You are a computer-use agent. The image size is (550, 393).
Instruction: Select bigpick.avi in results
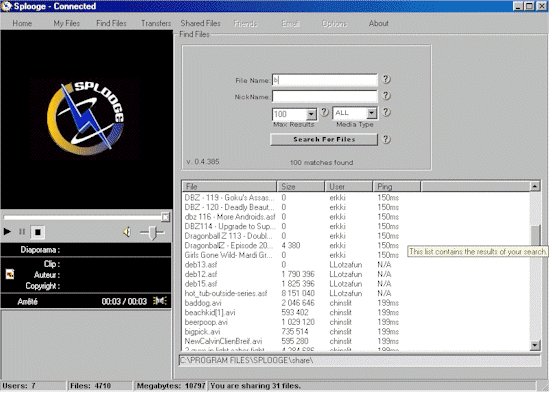202,332
